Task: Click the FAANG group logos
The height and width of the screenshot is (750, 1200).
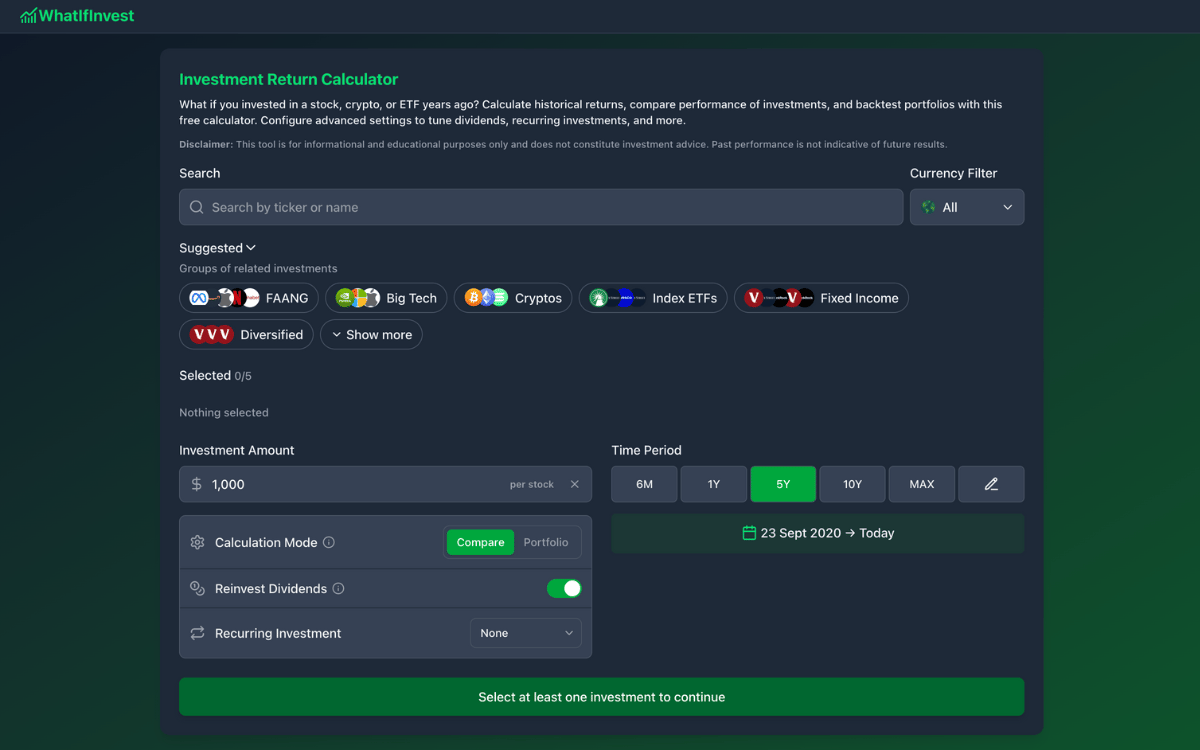Action: pos(225,298)
